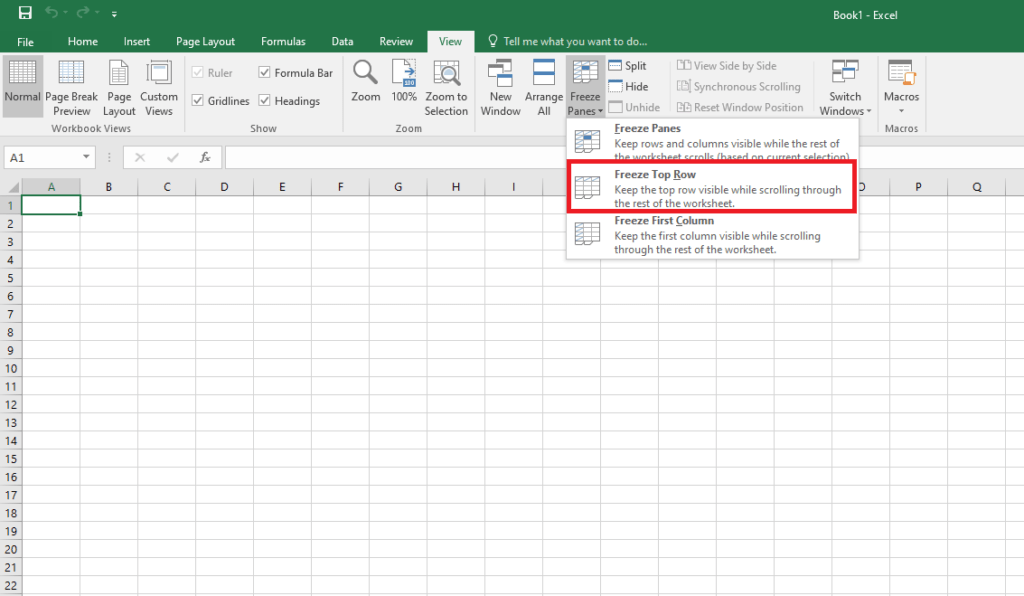Open a New Window
1024x596 pixels.
coord(500,85)
